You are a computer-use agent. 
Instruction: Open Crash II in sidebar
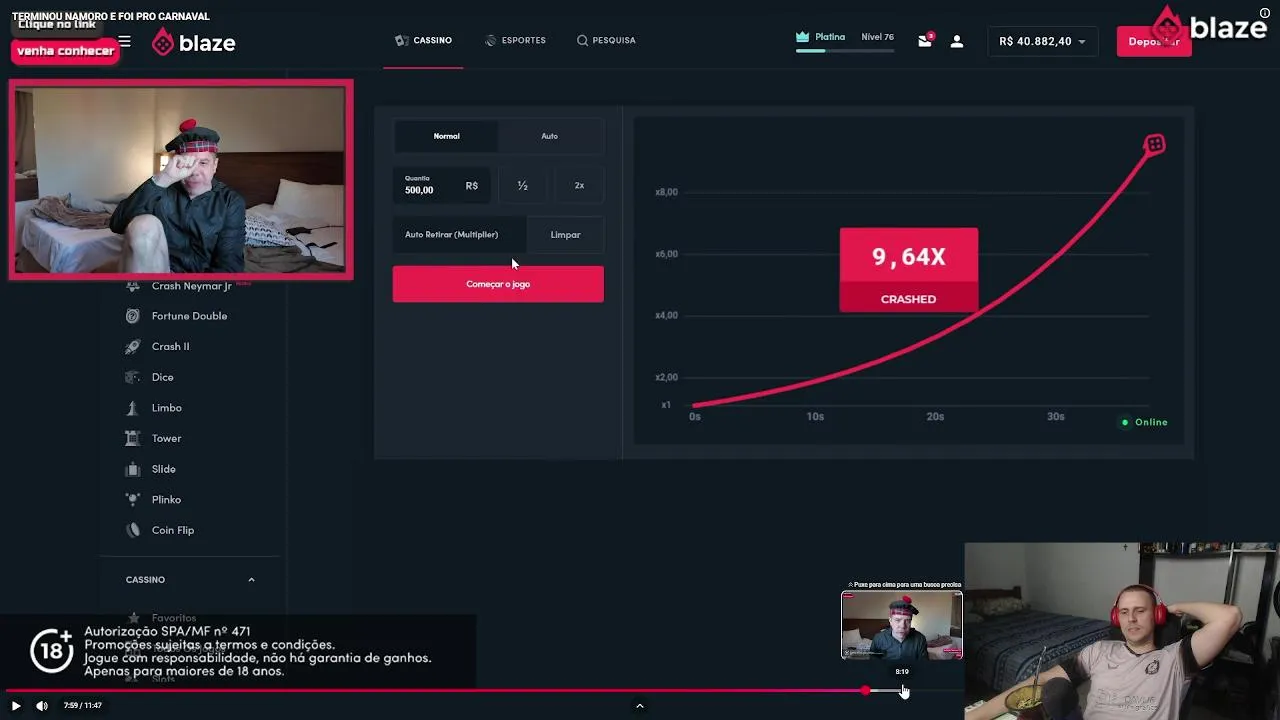click(x=170, y=346)
